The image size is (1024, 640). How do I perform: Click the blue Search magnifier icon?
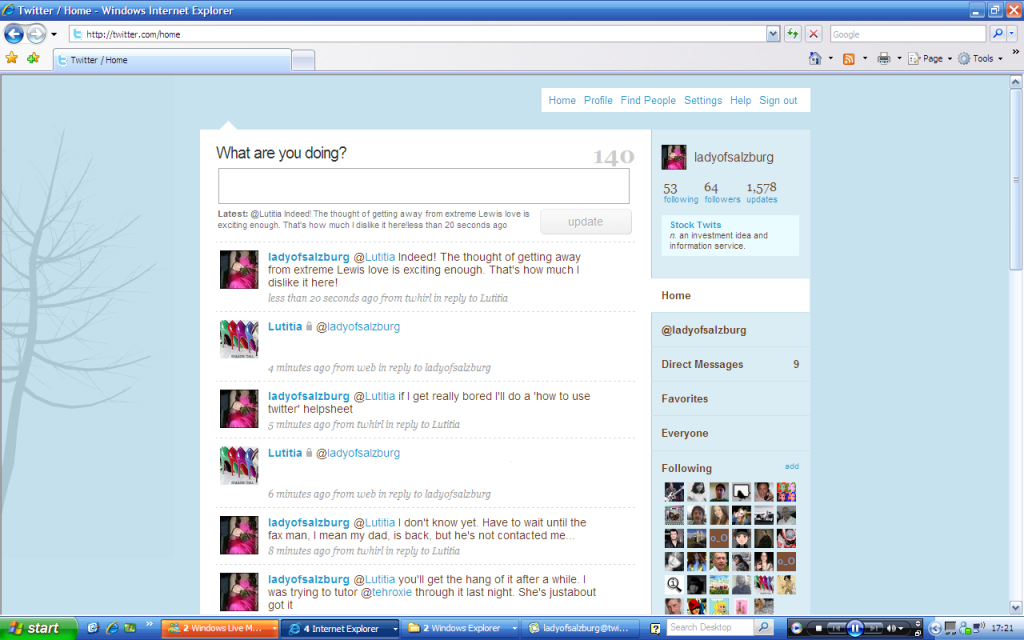(x=997, y=34)
